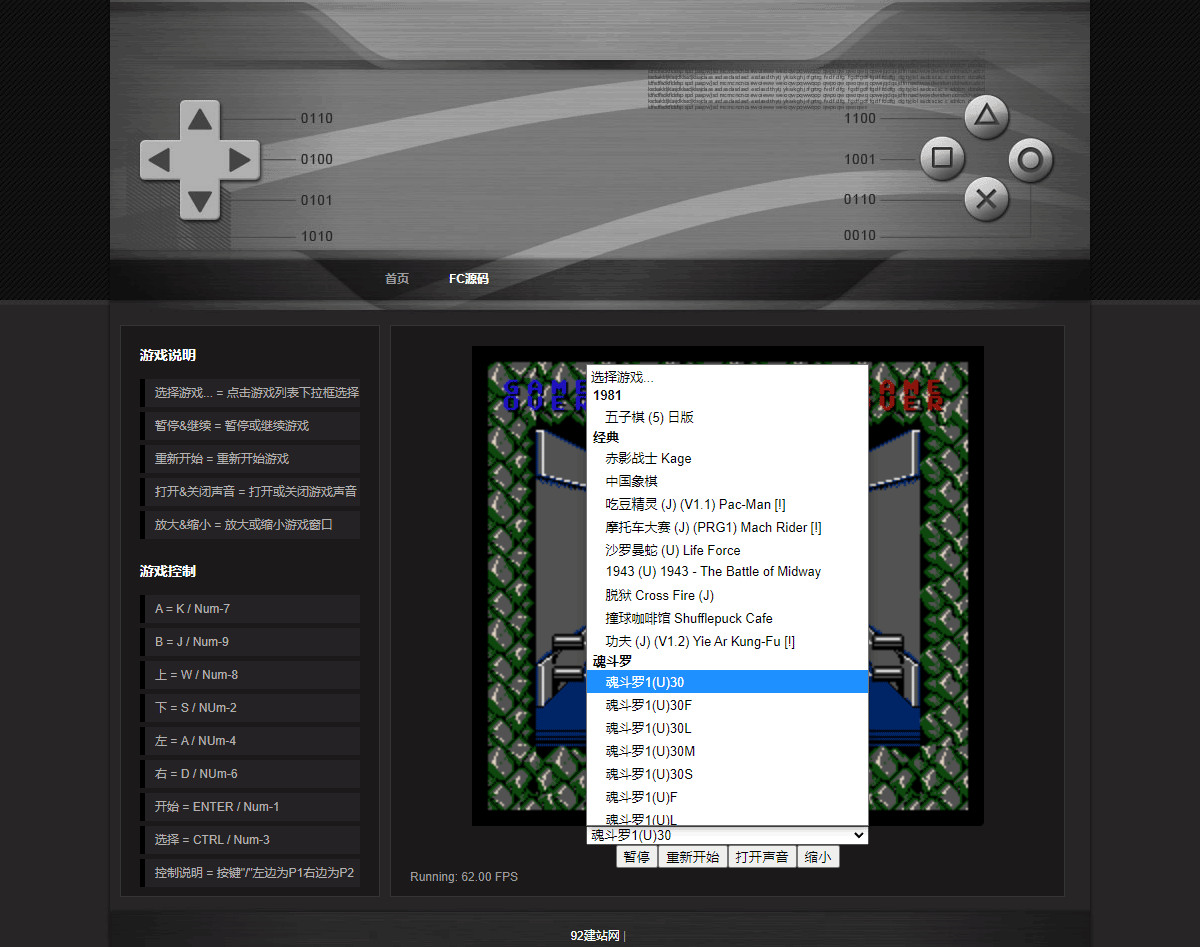Image resolution: width=1200 pixels, height=947 pixels.
Task: Click the 右 = D / NUm-6 row
Action: tap(250, 774)
